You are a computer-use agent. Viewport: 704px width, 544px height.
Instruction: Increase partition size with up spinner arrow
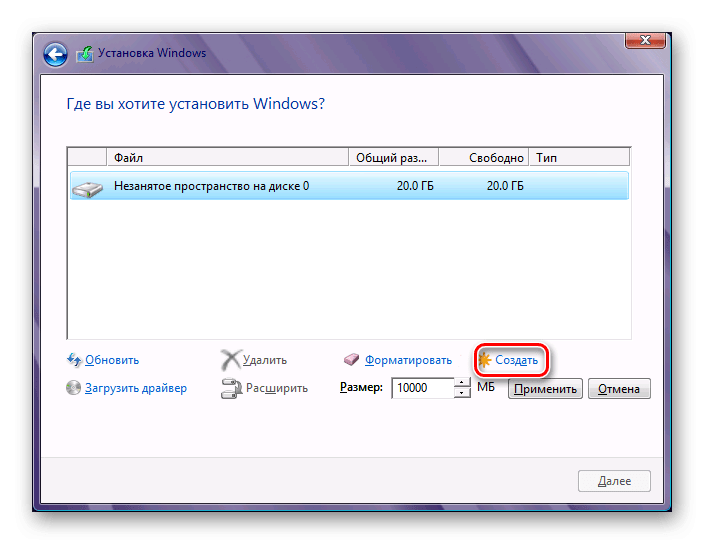tap(462, 383)
